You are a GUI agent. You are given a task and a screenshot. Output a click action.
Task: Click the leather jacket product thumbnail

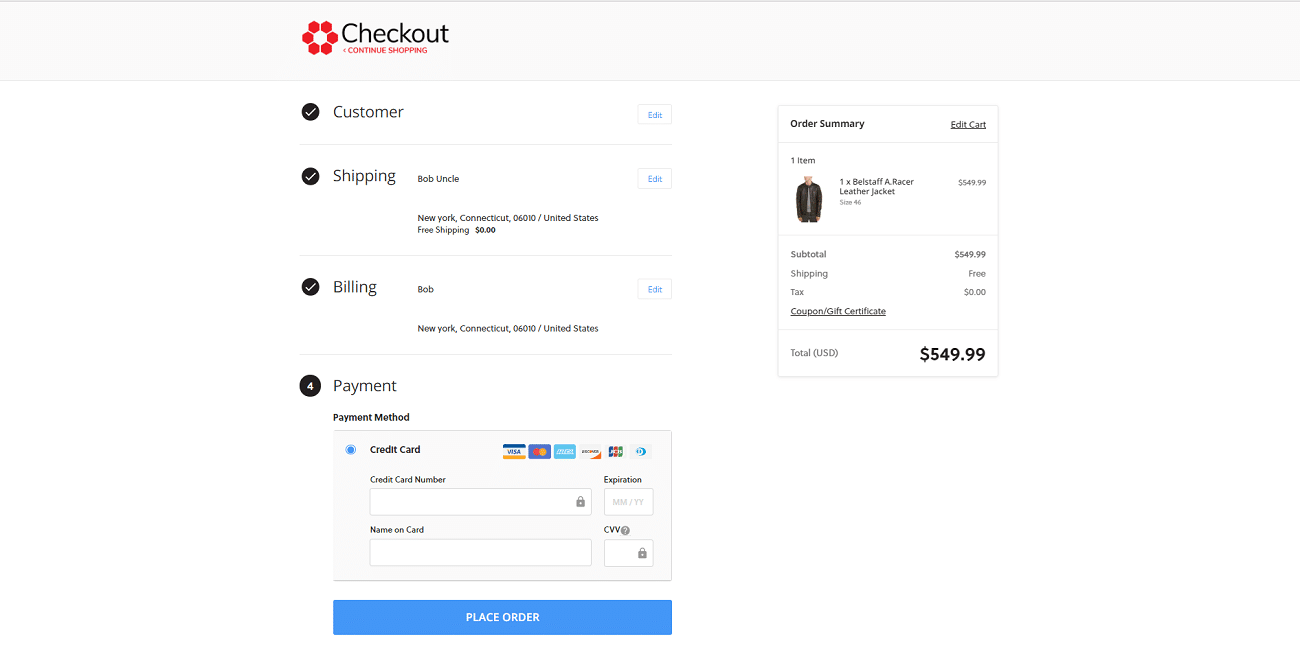(x=808, y=199)
